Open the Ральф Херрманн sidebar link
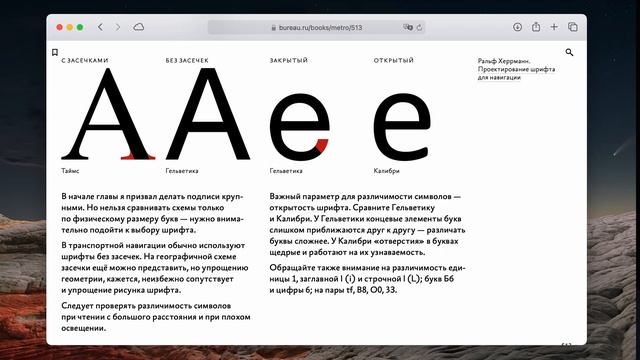This screenshot has height=360, width=640. click(x=516, y=69)
